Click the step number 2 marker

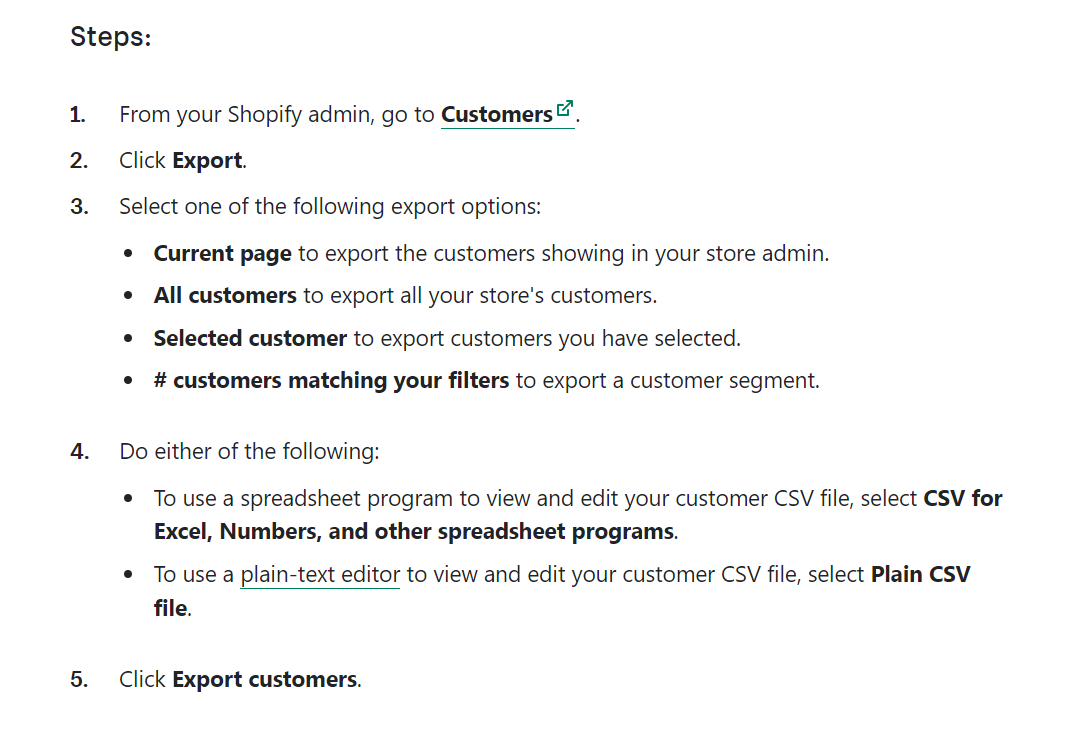click(78, 161)
